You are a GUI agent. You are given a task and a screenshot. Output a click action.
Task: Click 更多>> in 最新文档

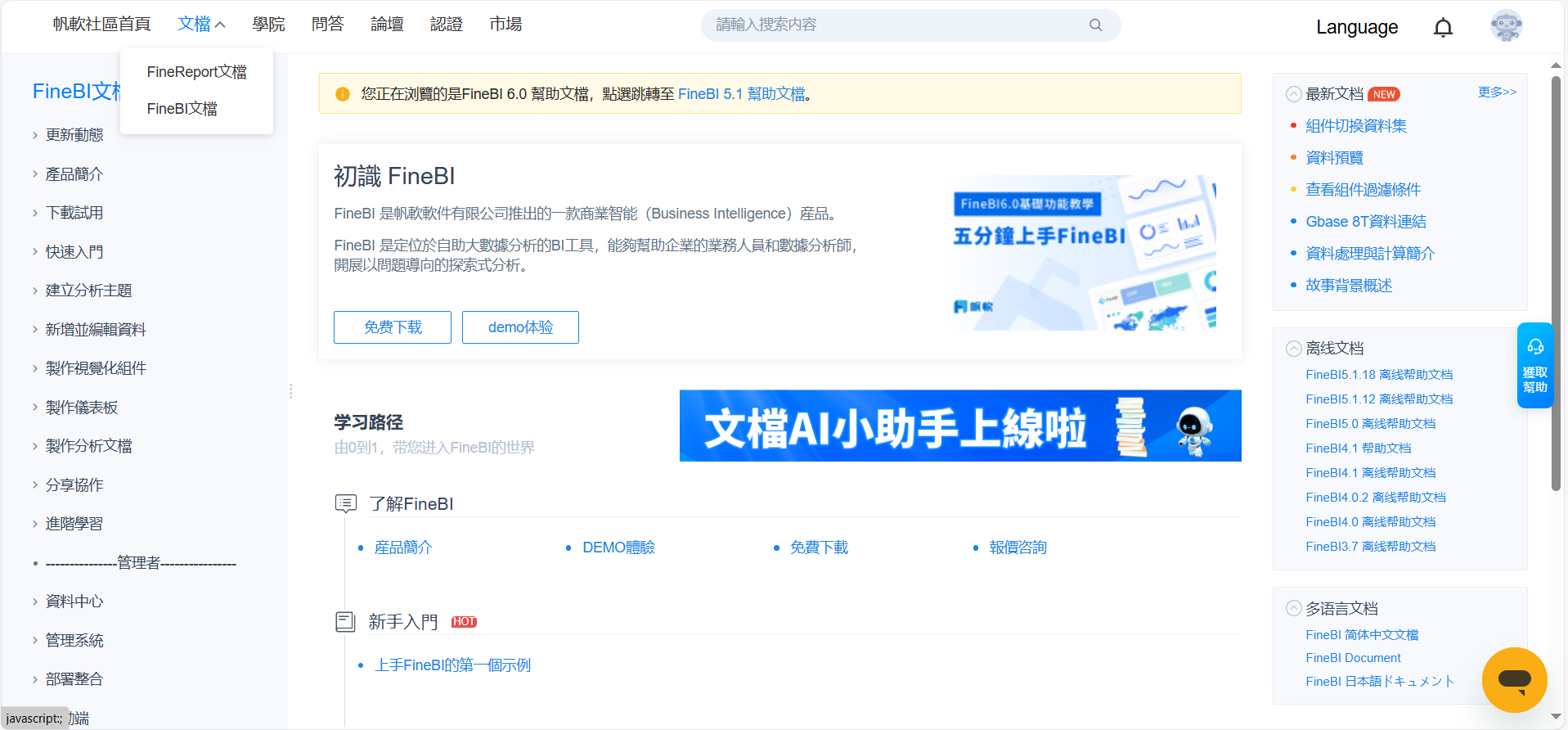pyautogui.click(x=1497, y=92)
